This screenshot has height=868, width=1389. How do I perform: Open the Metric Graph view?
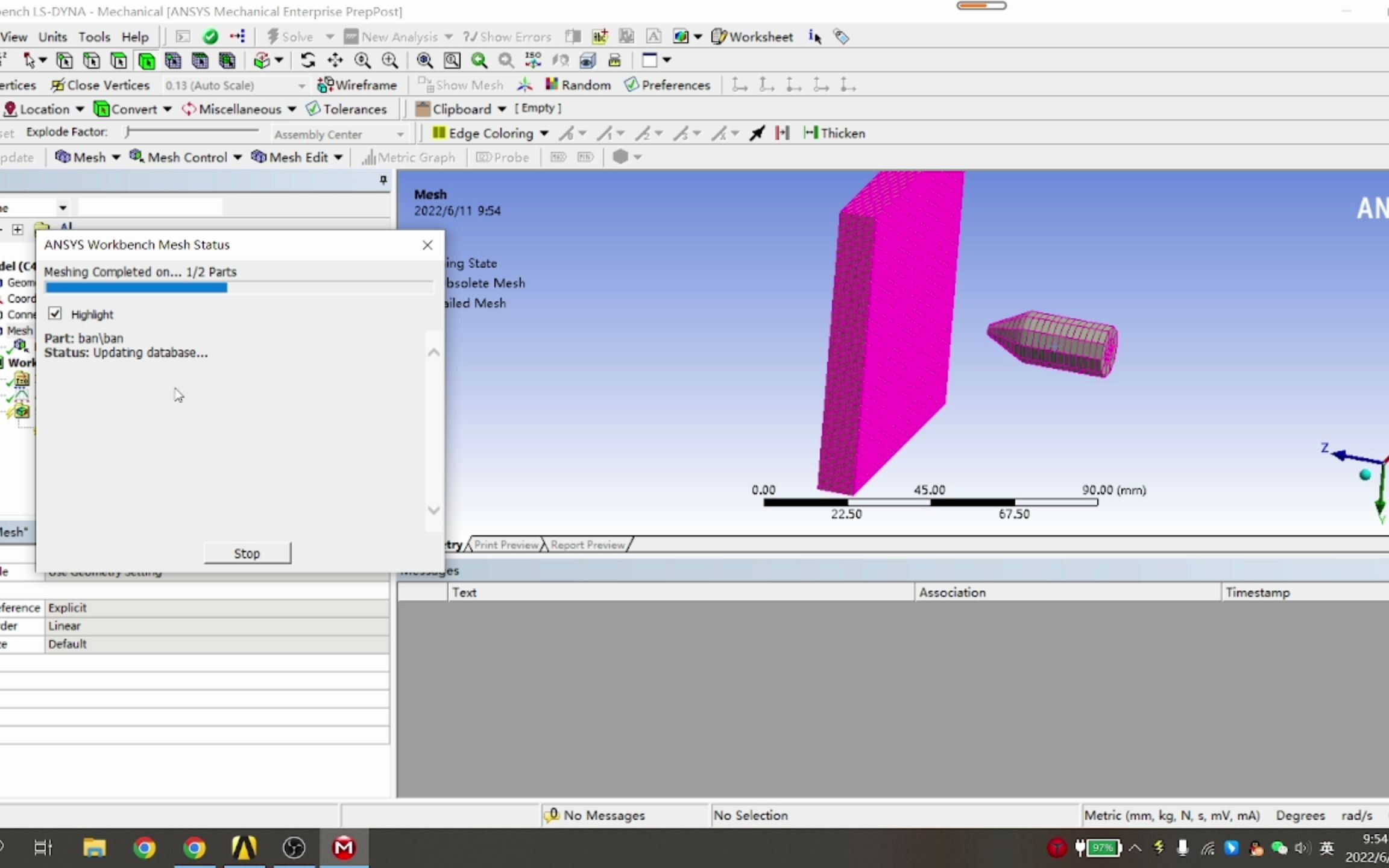[408, 157]
